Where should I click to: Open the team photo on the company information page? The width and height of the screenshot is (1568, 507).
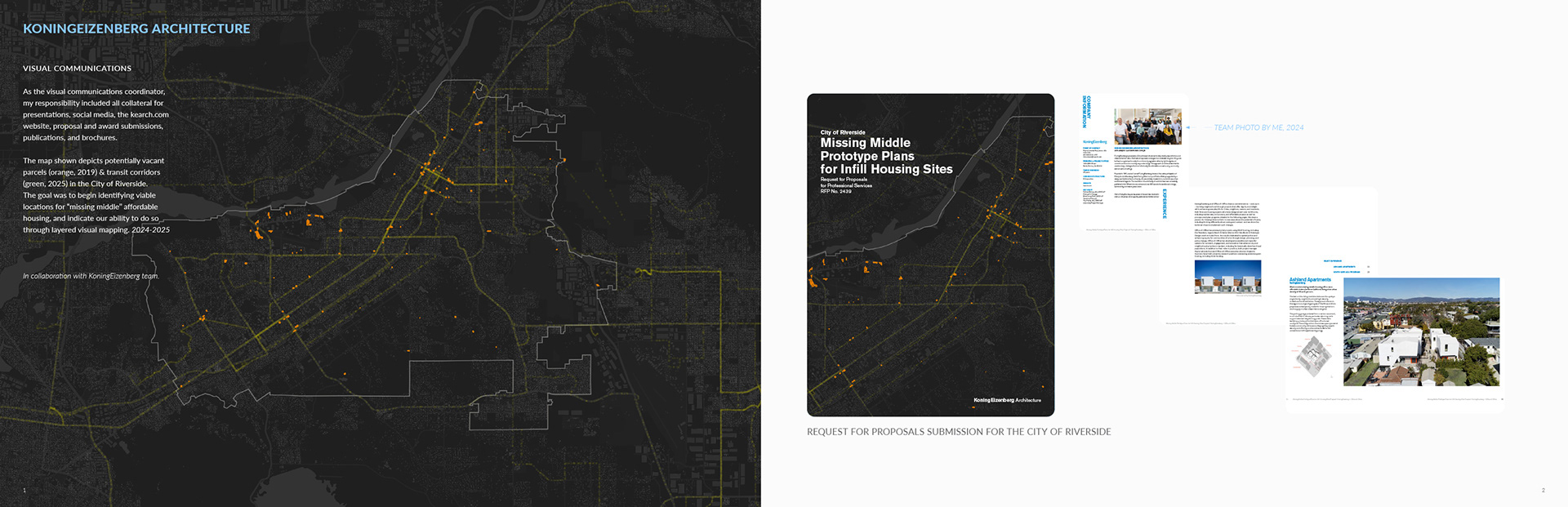[x=1147, y=127]
